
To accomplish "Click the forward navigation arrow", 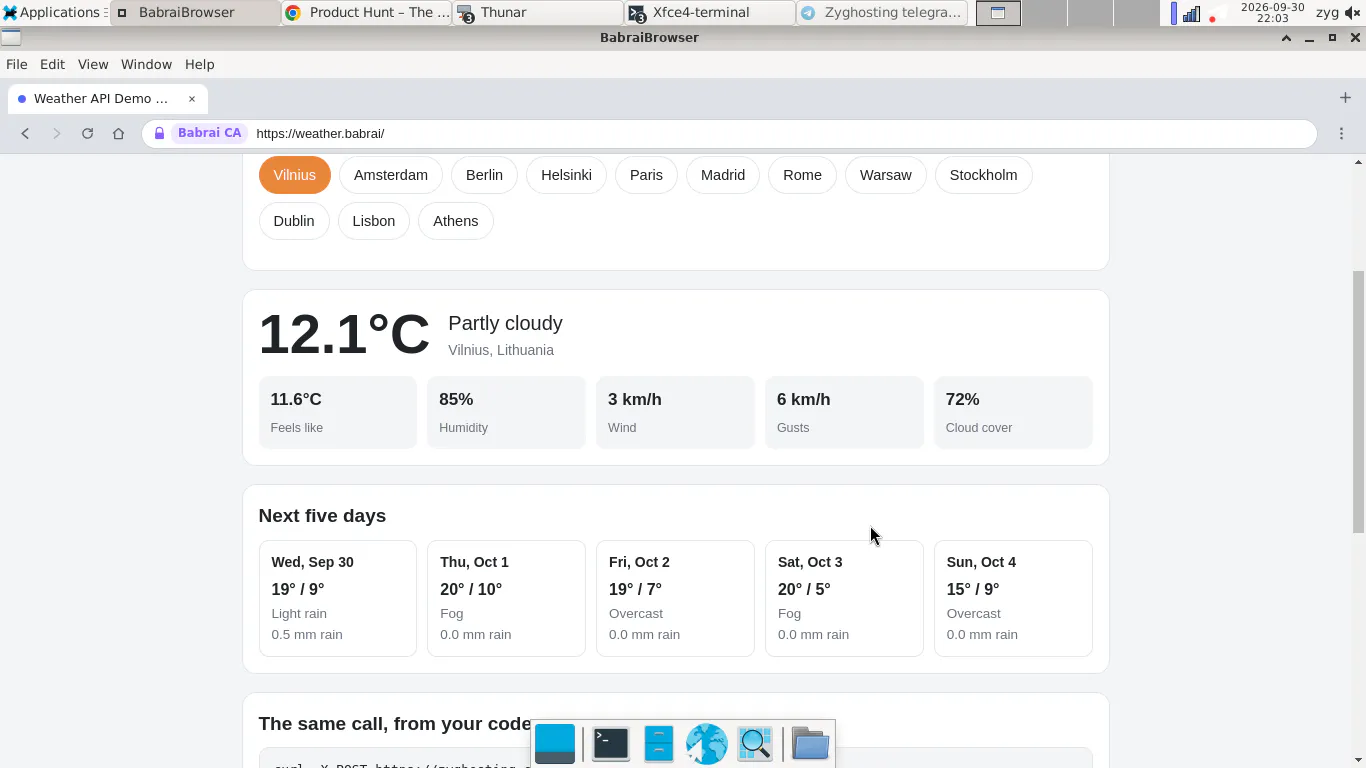I will 56,133.
